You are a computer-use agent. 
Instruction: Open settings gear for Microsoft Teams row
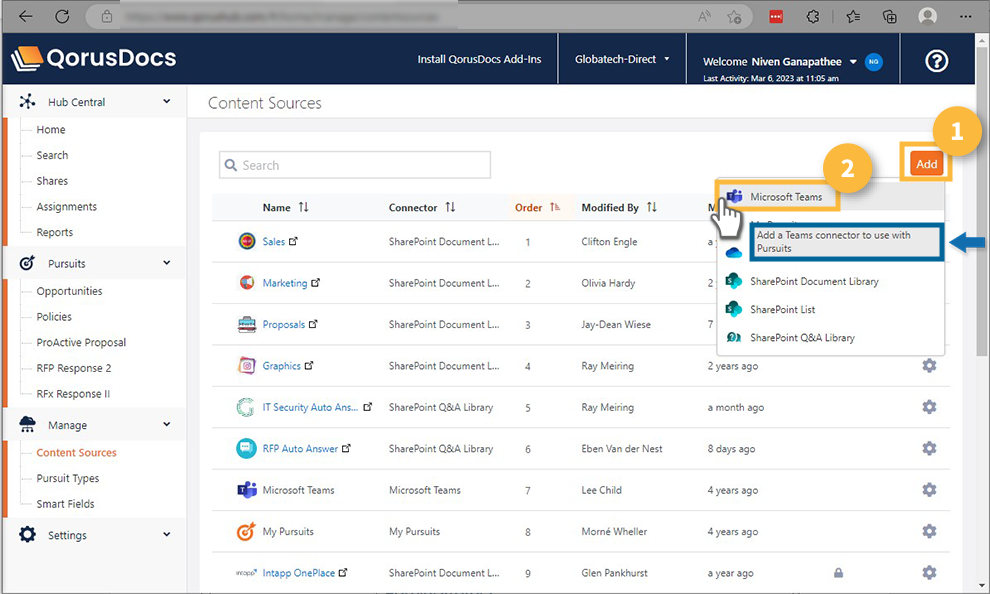(x=929, y=490)
